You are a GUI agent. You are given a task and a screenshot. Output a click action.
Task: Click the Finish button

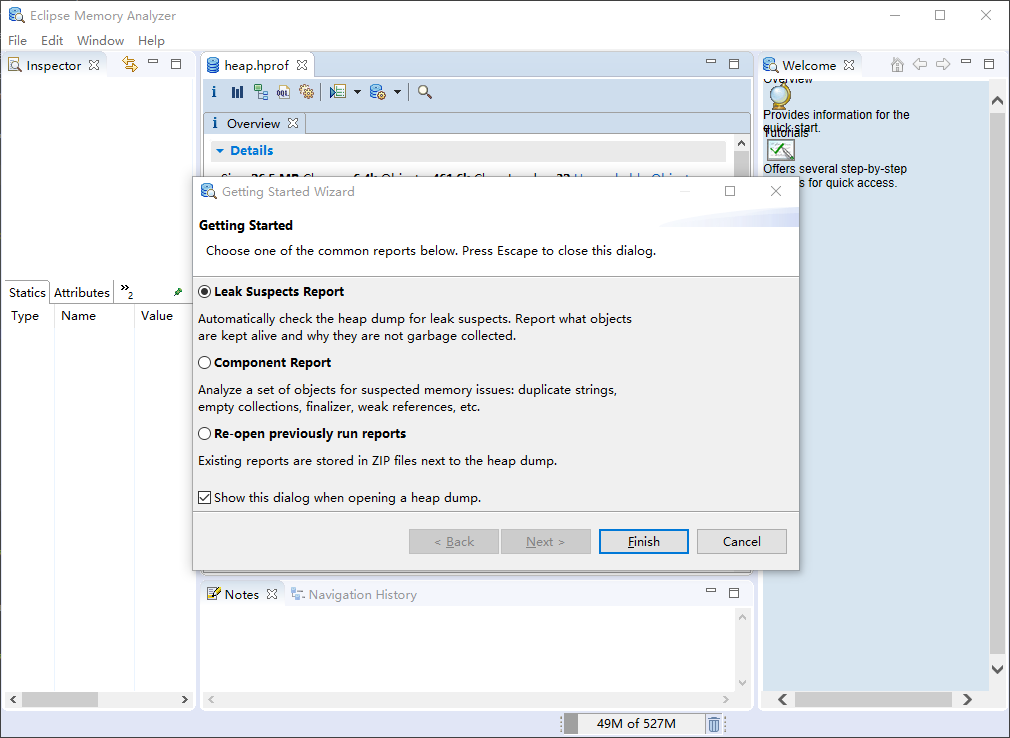(643, 542)
